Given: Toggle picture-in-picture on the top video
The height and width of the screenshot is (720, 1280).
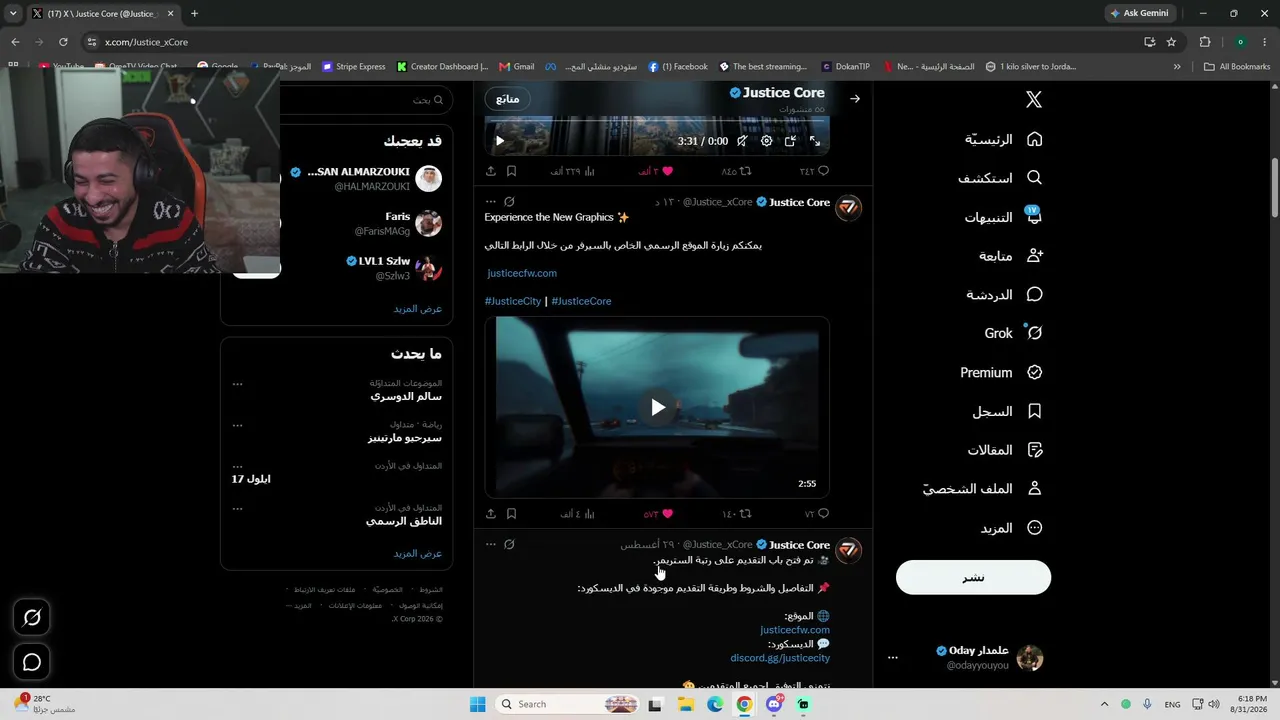Looking at the screenshot, I should (x=790, y=141).
